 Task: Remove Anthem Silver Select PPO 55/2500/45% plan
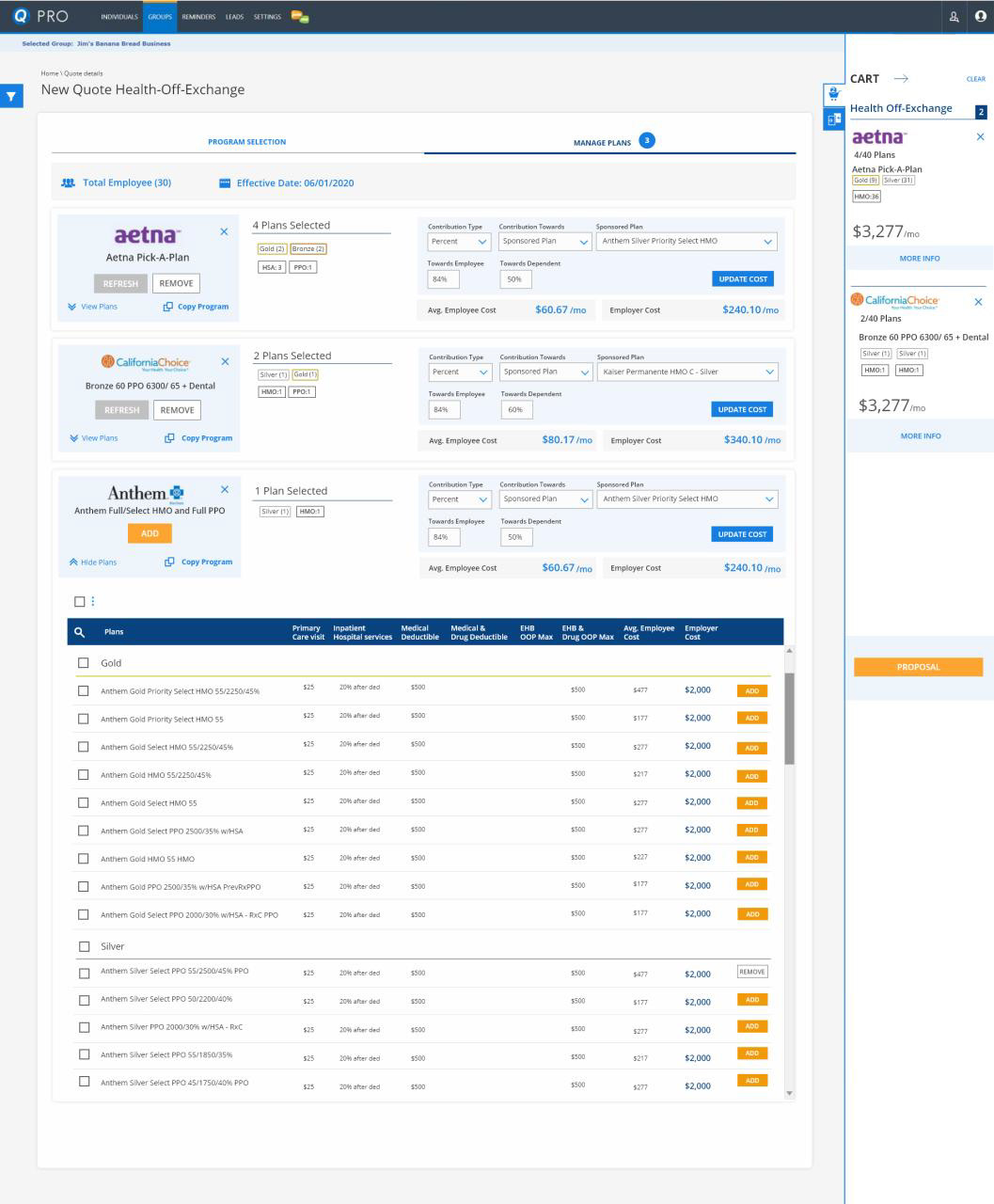click(752, 972)
